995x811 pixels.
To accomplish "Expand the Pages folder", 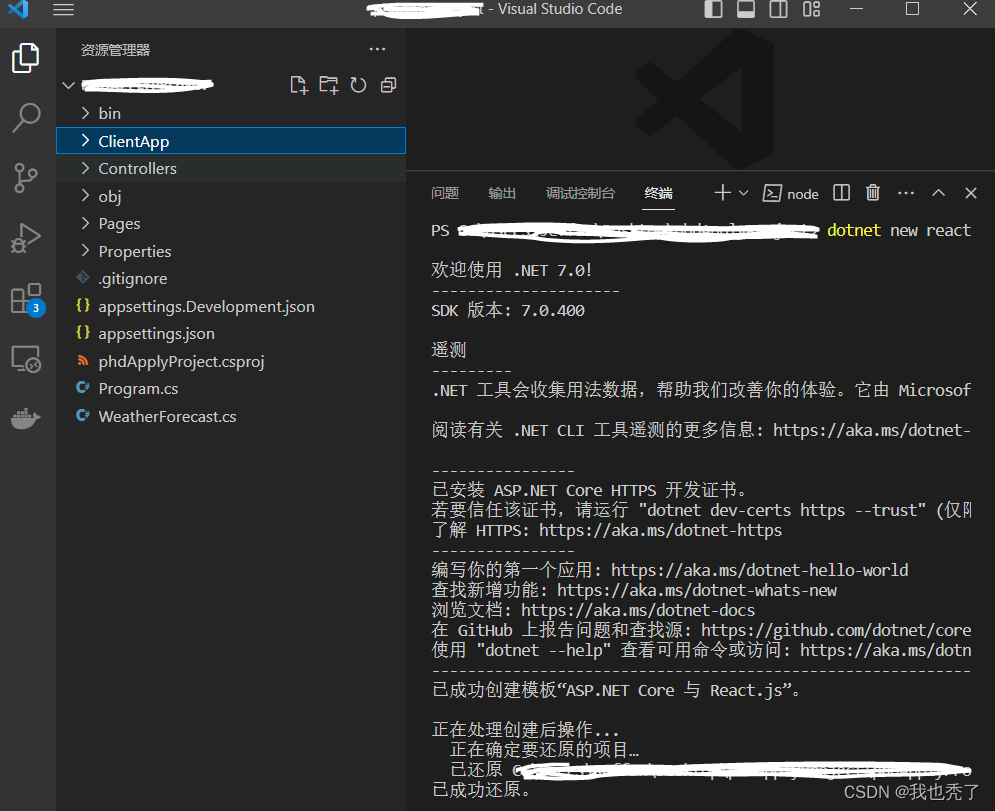I will coord(231,223).
